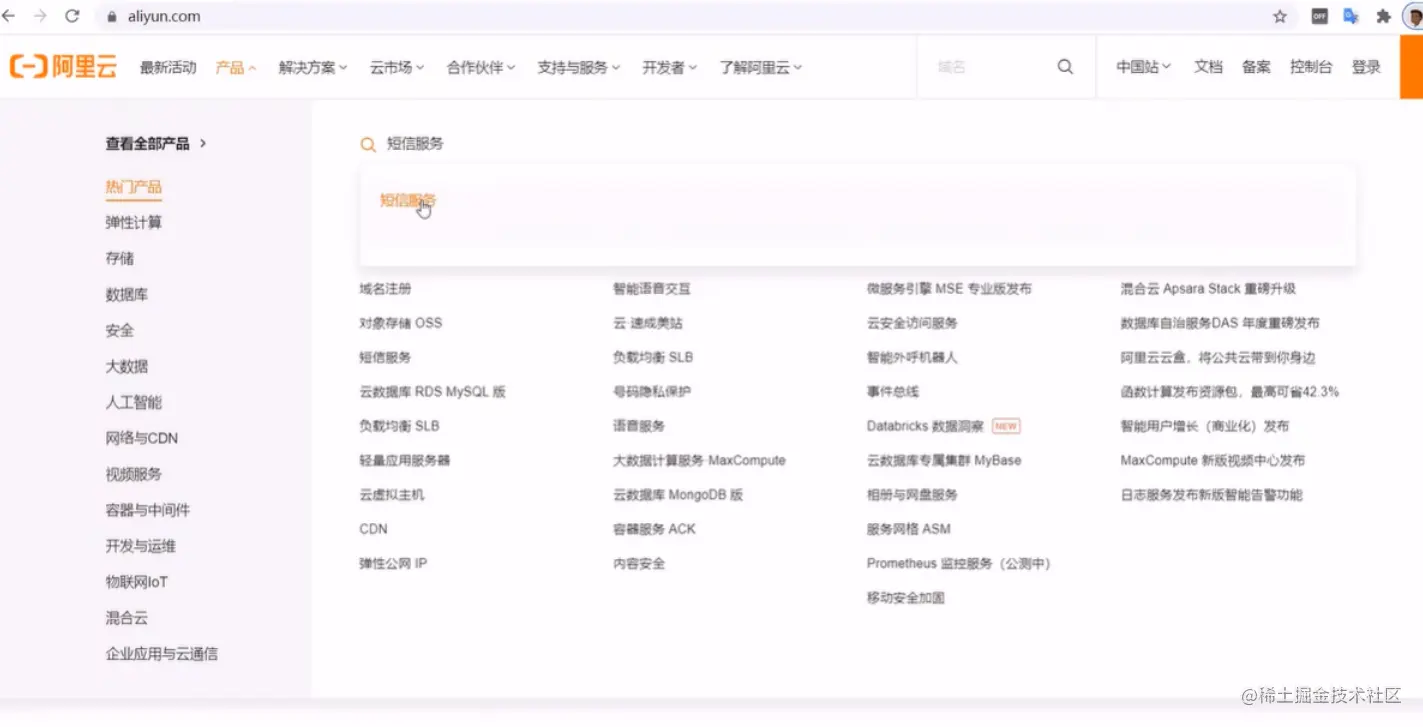Open the 中国站 region dropdown
This screenshot has width=1423, height=727.
1144,67
